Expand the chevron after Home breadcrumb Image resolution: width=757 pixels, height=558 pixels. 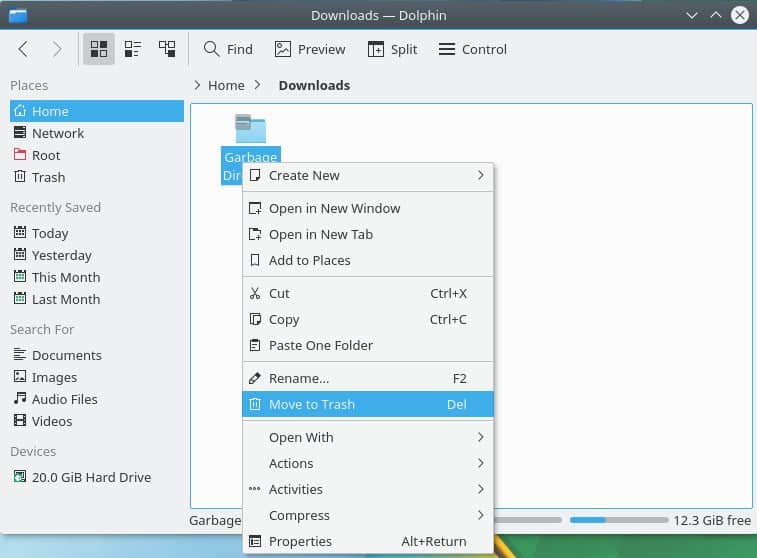257,85
